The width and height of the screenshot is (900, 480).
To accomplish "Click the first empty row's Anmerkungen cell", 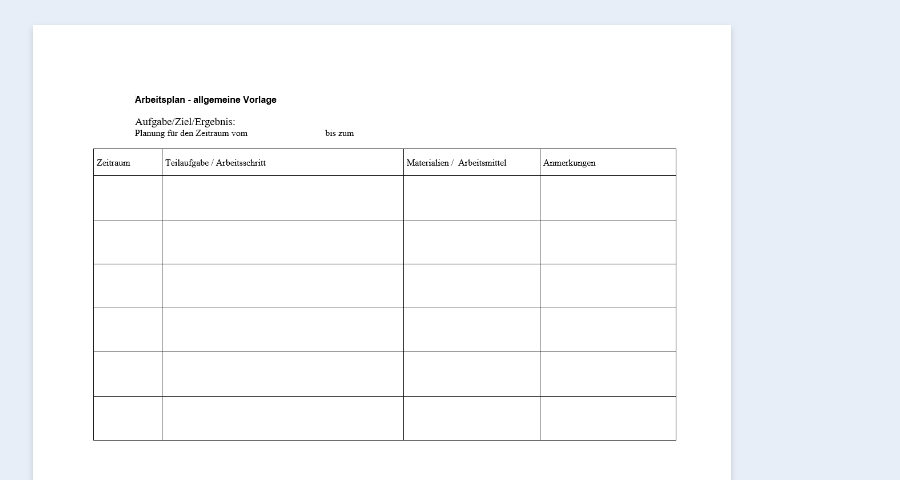I will [608, 198].
